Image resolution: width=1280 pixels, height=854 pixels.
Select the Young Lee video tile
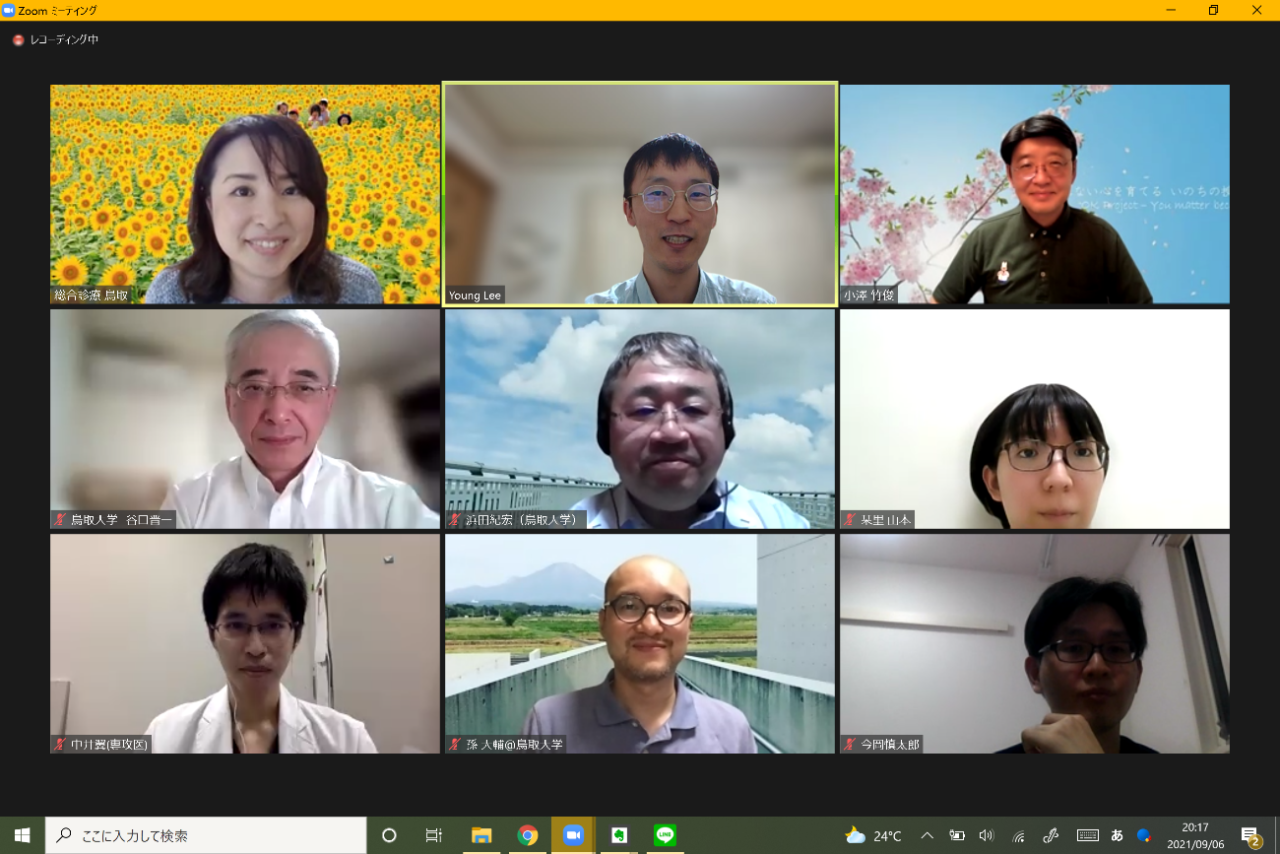coord(640,194)
